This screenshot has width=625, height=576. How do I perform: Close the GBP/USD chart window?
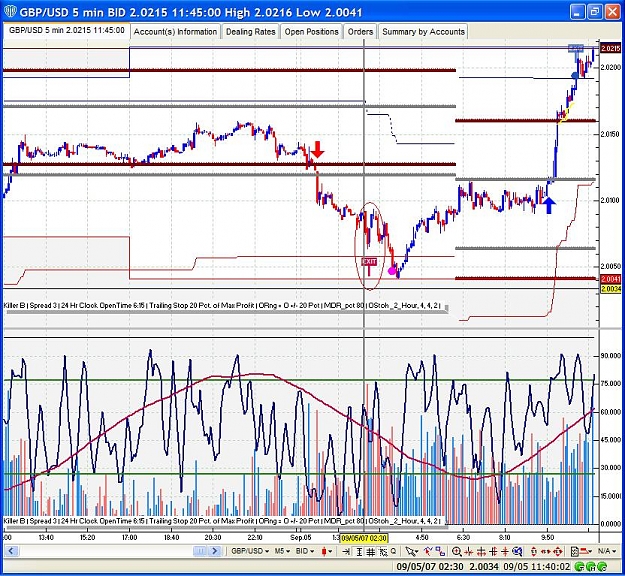click(613, 12)
